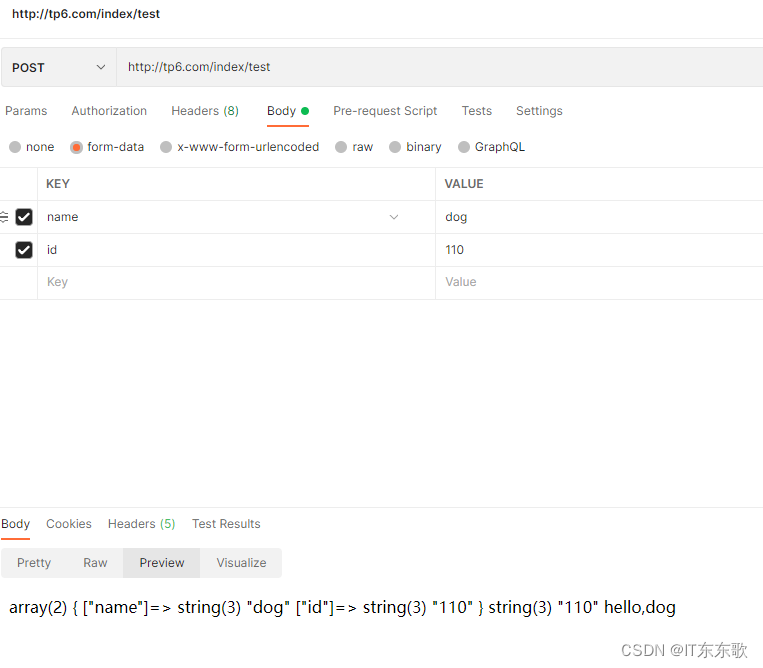This screenshot has height=668, width=763.
Task: Click the 110 value cell
Action: click(599, 250)
